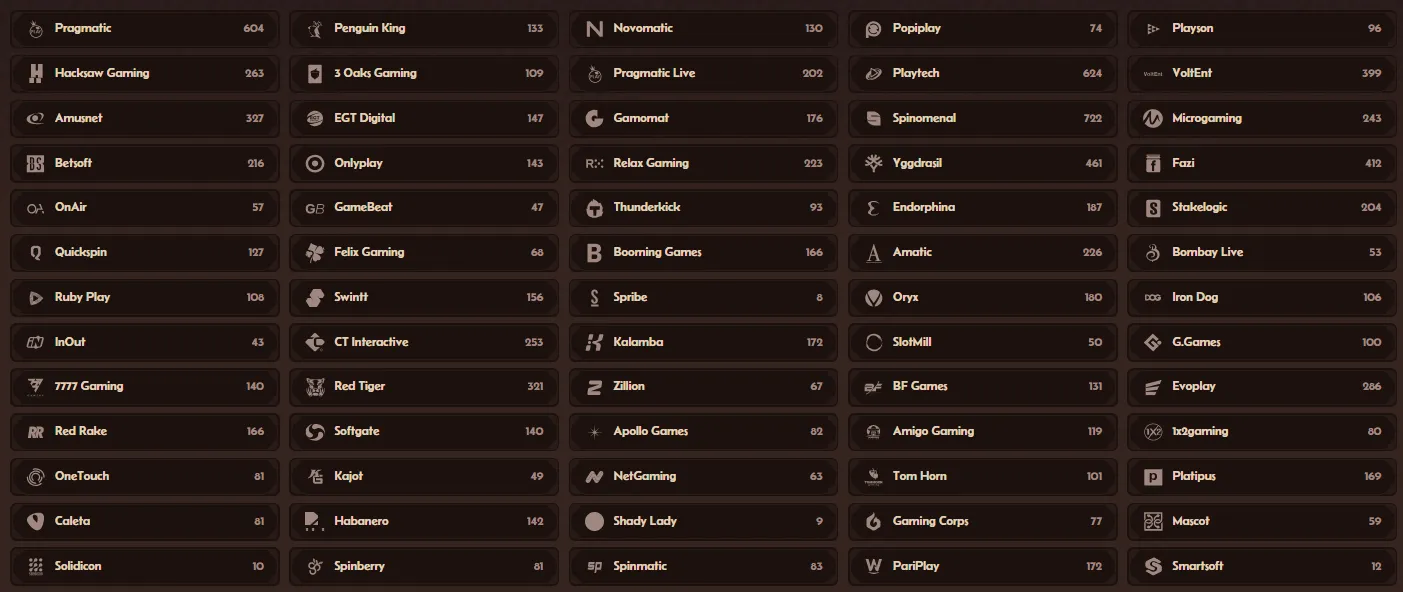Click the Pragmatic provider logo icon

pos(36,28)
